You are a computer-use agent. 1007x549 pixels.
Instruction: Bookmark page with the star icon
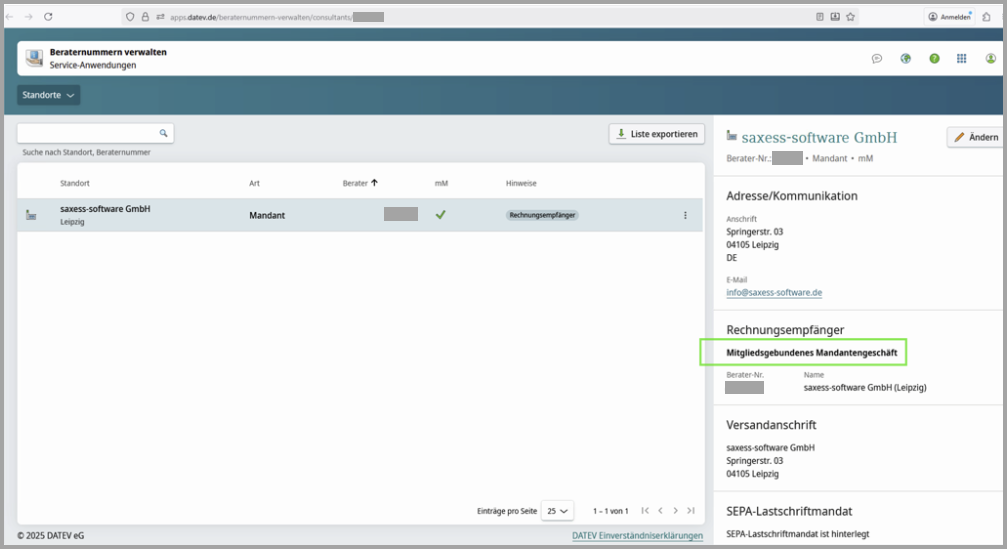pyautogui.click(x=851, y=17)
